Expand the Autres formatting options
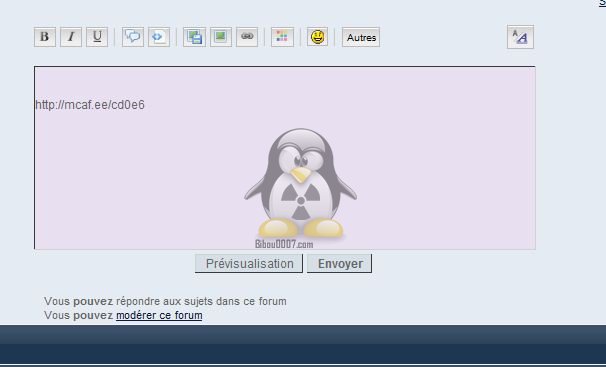 pyautogui.click(x=361, y=37)
